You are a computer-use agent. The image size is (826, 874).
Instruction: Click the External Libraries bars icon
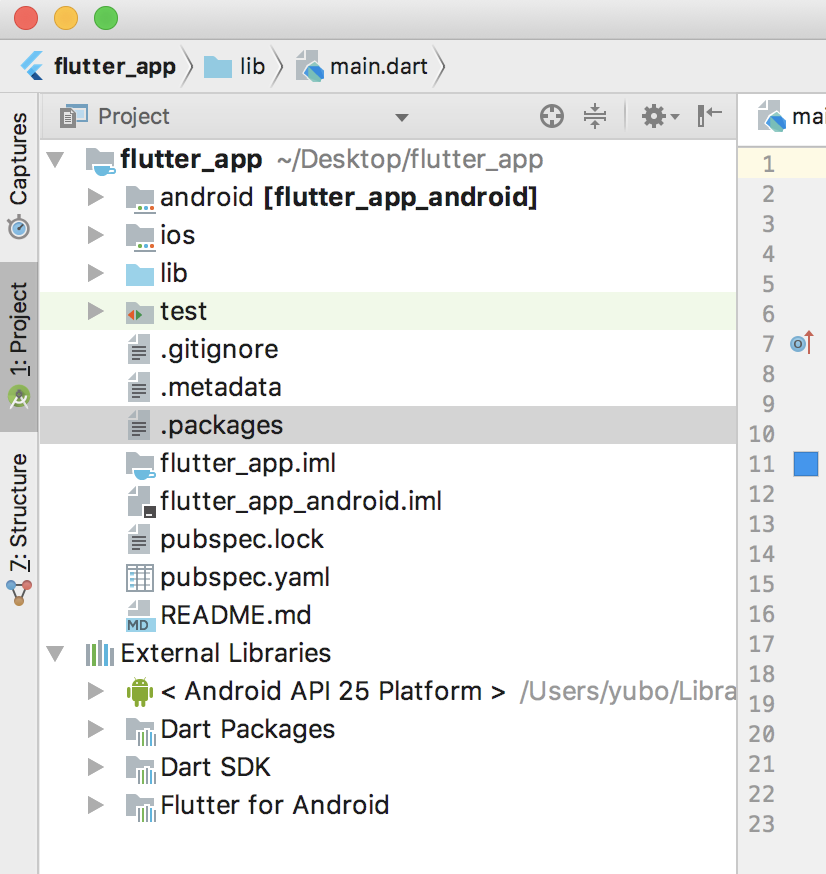pyautogui.click(x=100, y=653)
